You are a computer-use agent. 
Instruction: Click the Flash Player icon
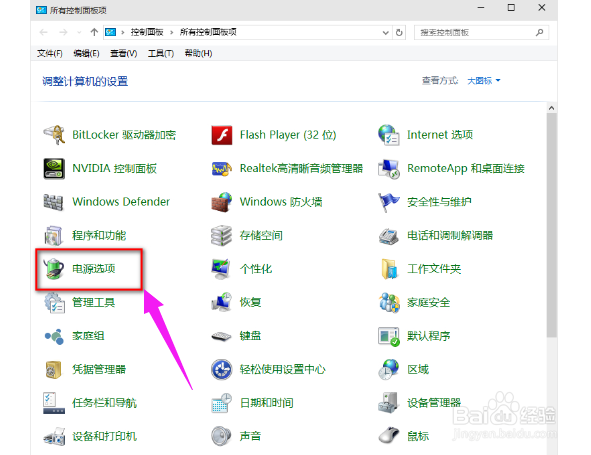(x=222, y=135)
